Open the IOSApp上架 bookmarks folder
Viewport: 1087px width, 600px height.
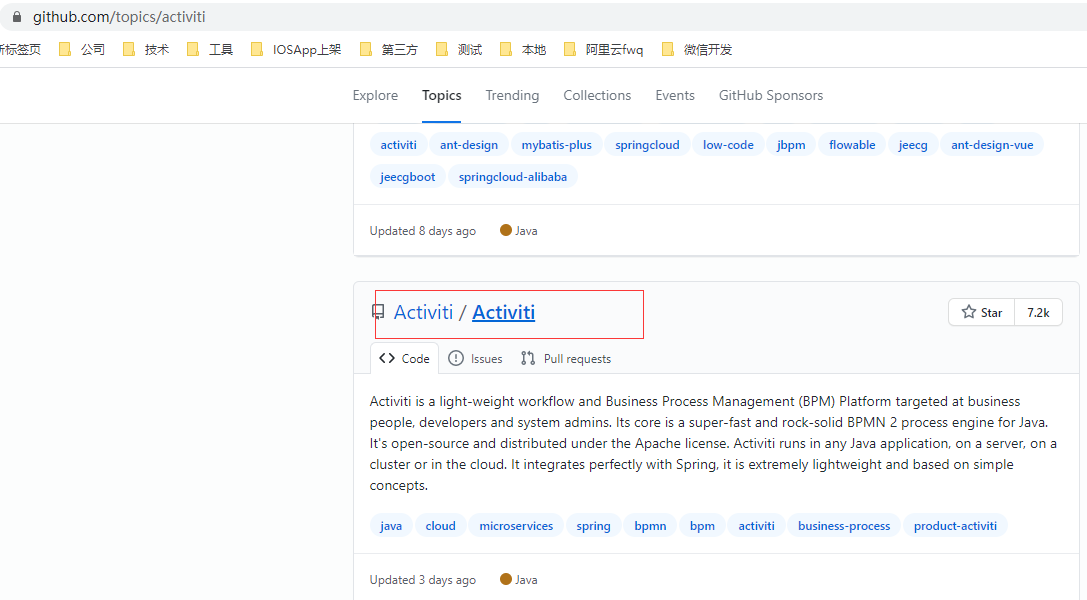296,49
